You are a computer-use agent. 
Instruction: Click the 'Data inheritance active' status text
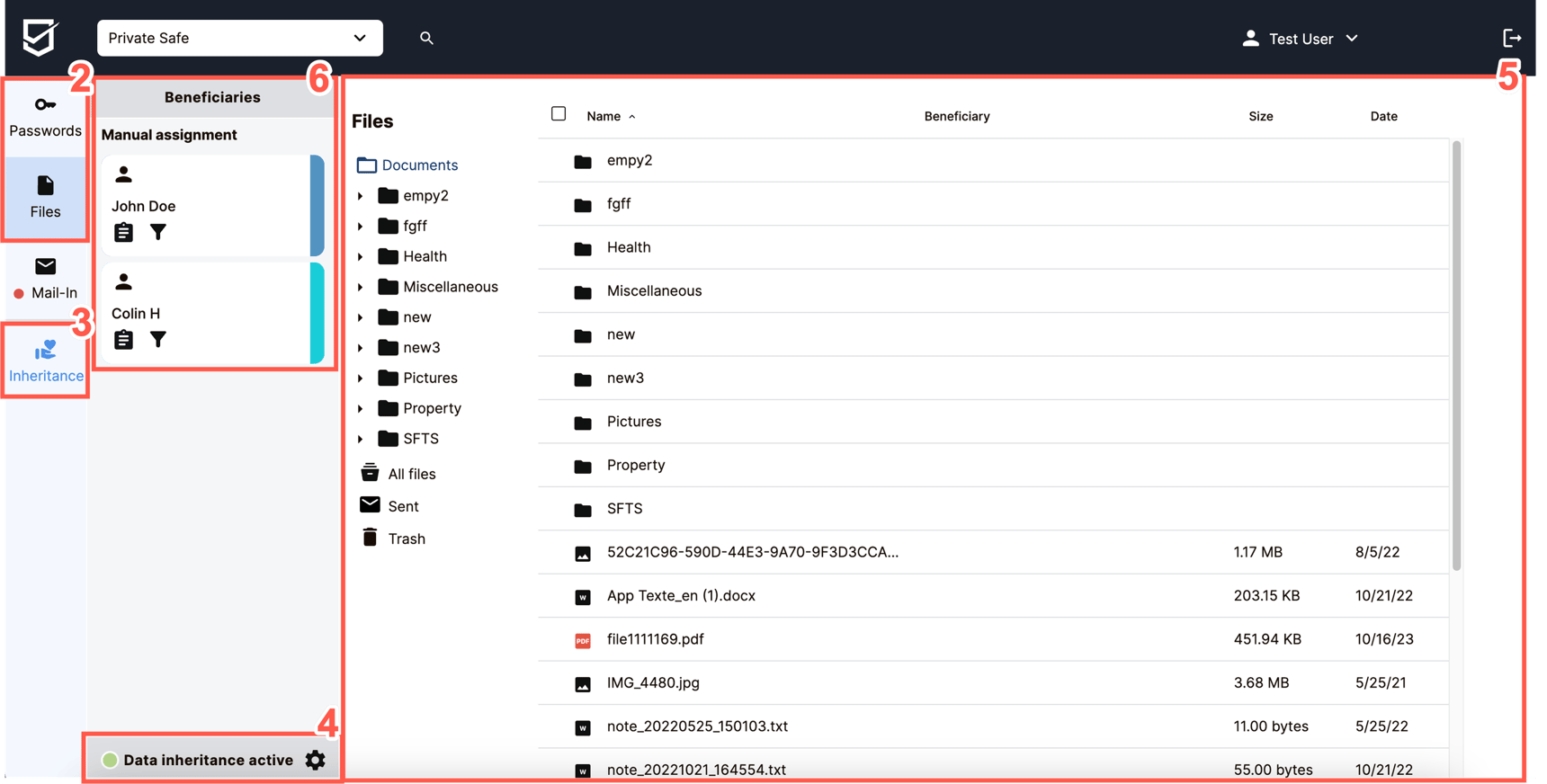[209, 761]
